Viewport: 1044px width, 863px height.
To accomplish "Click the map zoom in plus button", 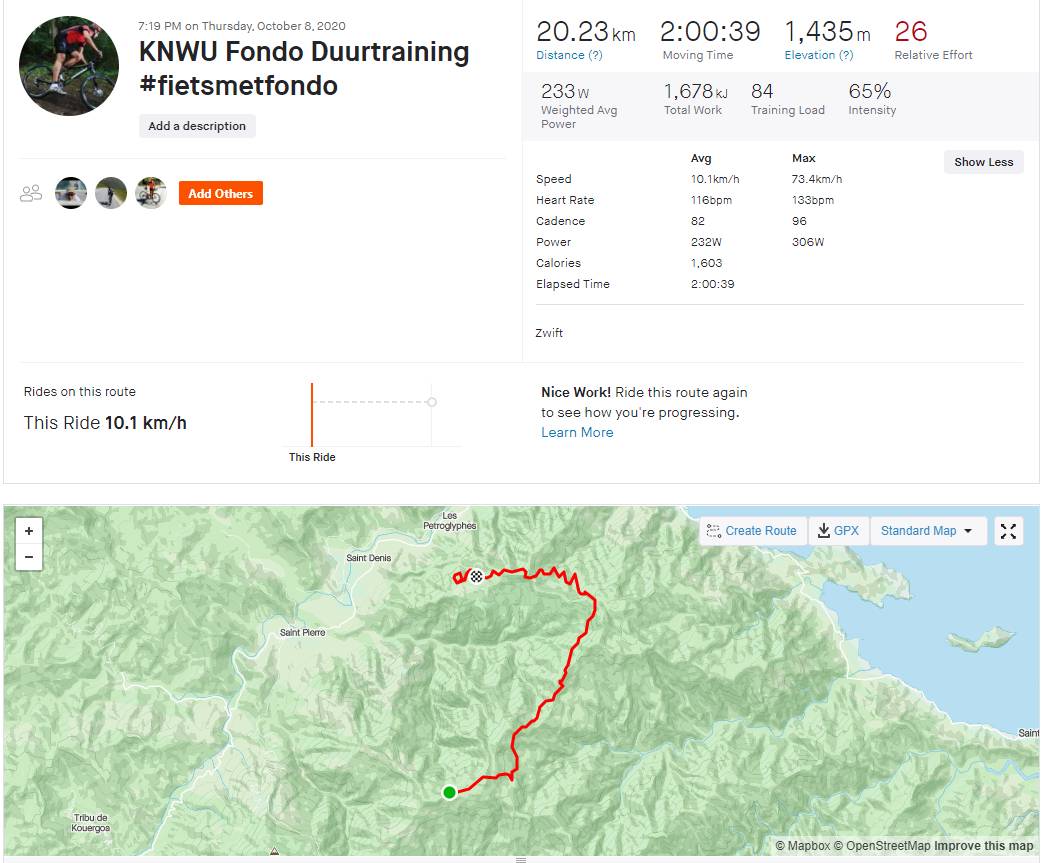I will (x=29, y=531).
